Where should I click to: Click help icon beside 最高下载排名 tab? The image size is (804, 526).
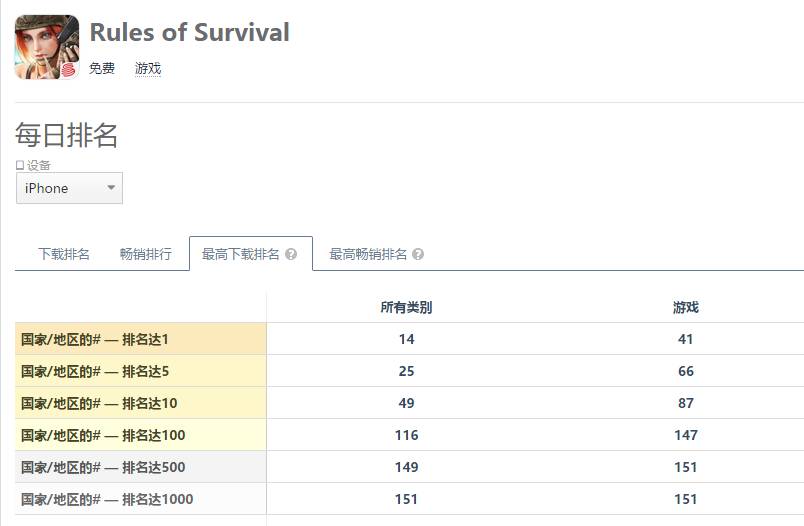pos(291,255)
